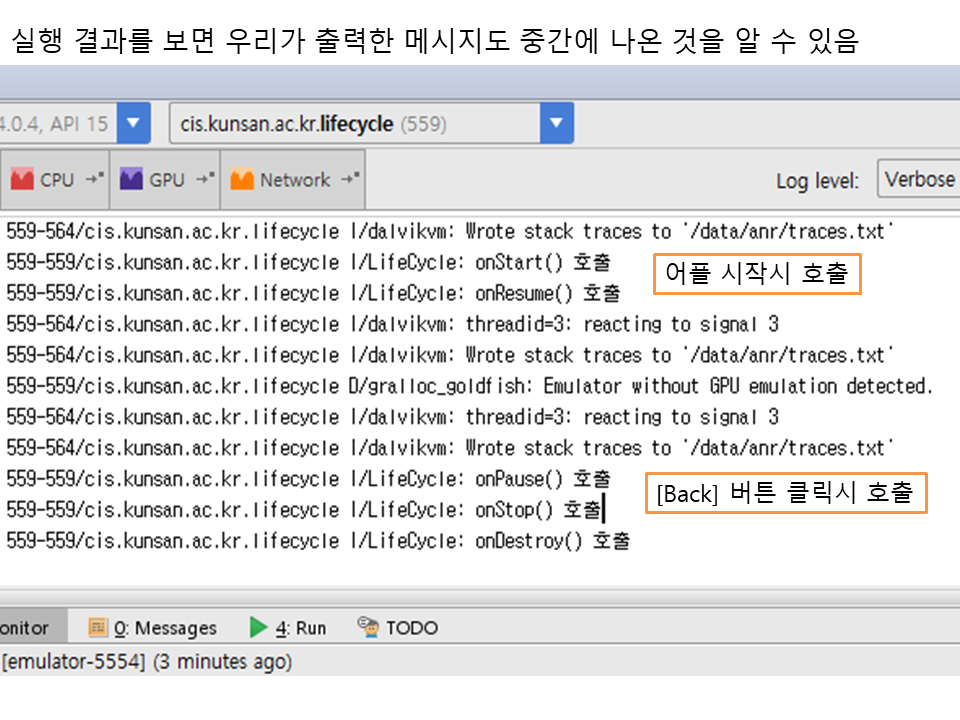Click the green Run play icon
960x720 pixels.
click(259, 627)
